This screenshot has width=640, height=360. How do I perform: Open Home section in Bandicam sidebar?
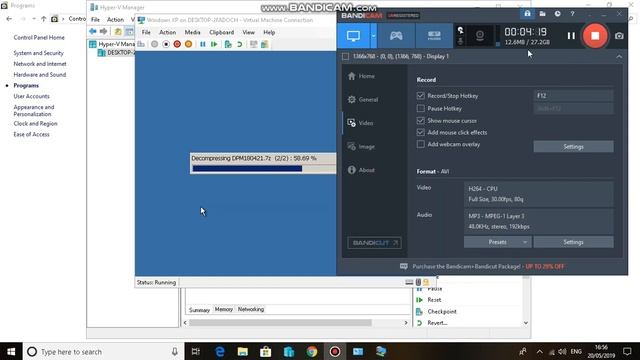pos(361,76)
